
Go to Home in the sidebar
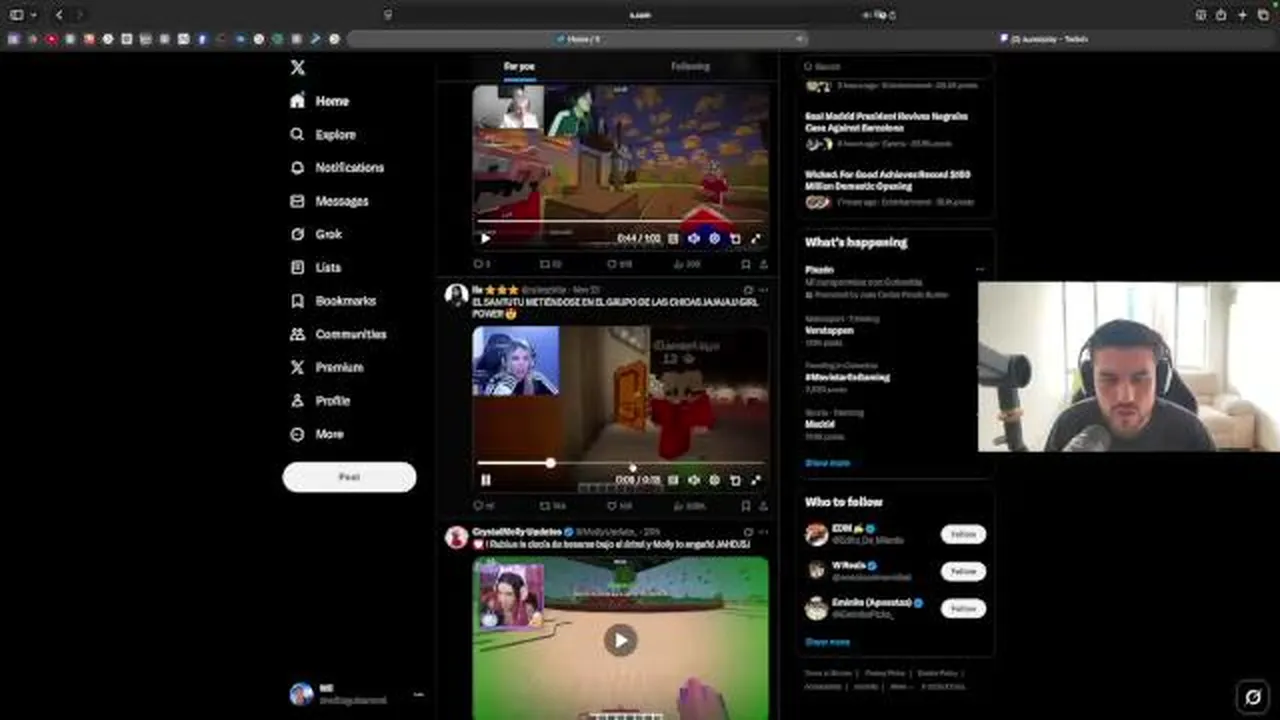click(319, 101)
